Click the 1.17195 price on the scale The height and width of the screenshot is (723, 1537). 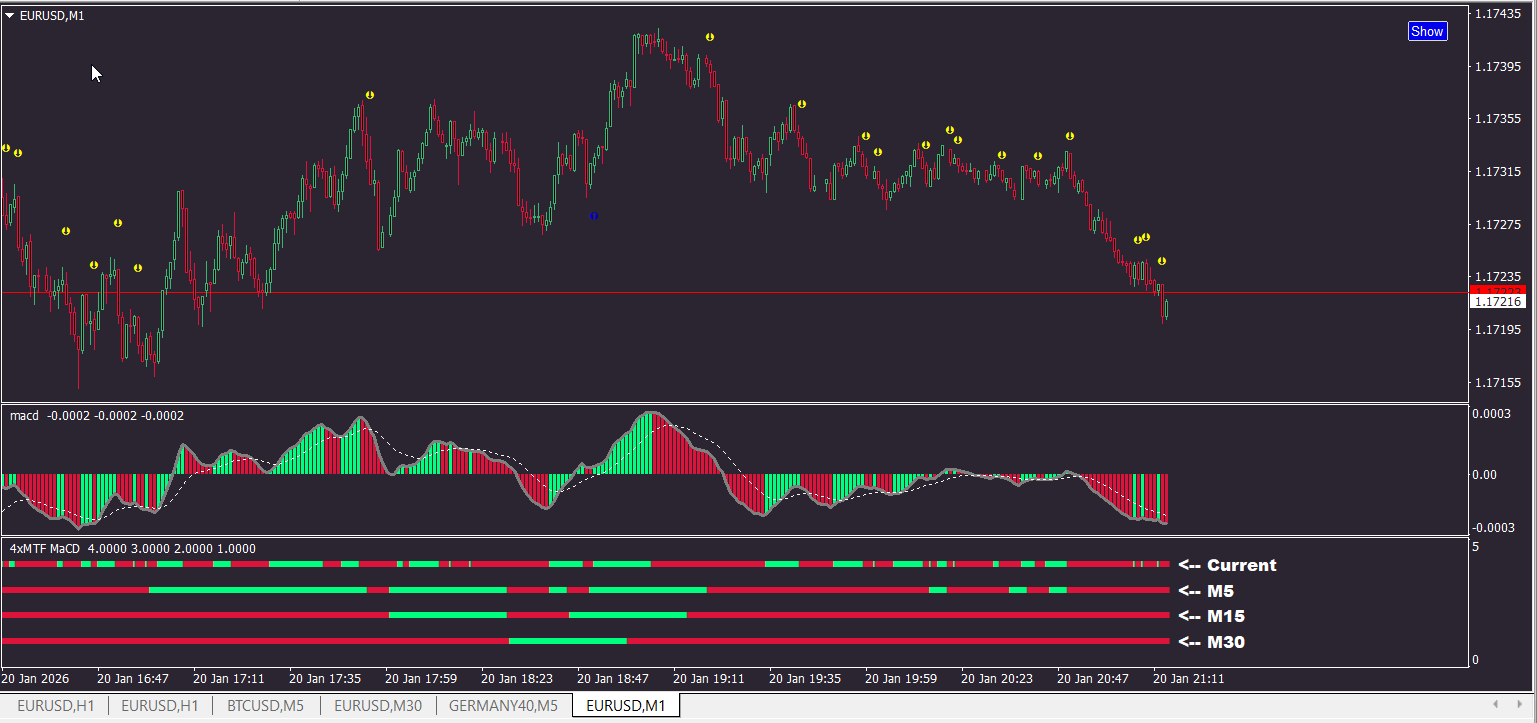[x=1498, y=330]
